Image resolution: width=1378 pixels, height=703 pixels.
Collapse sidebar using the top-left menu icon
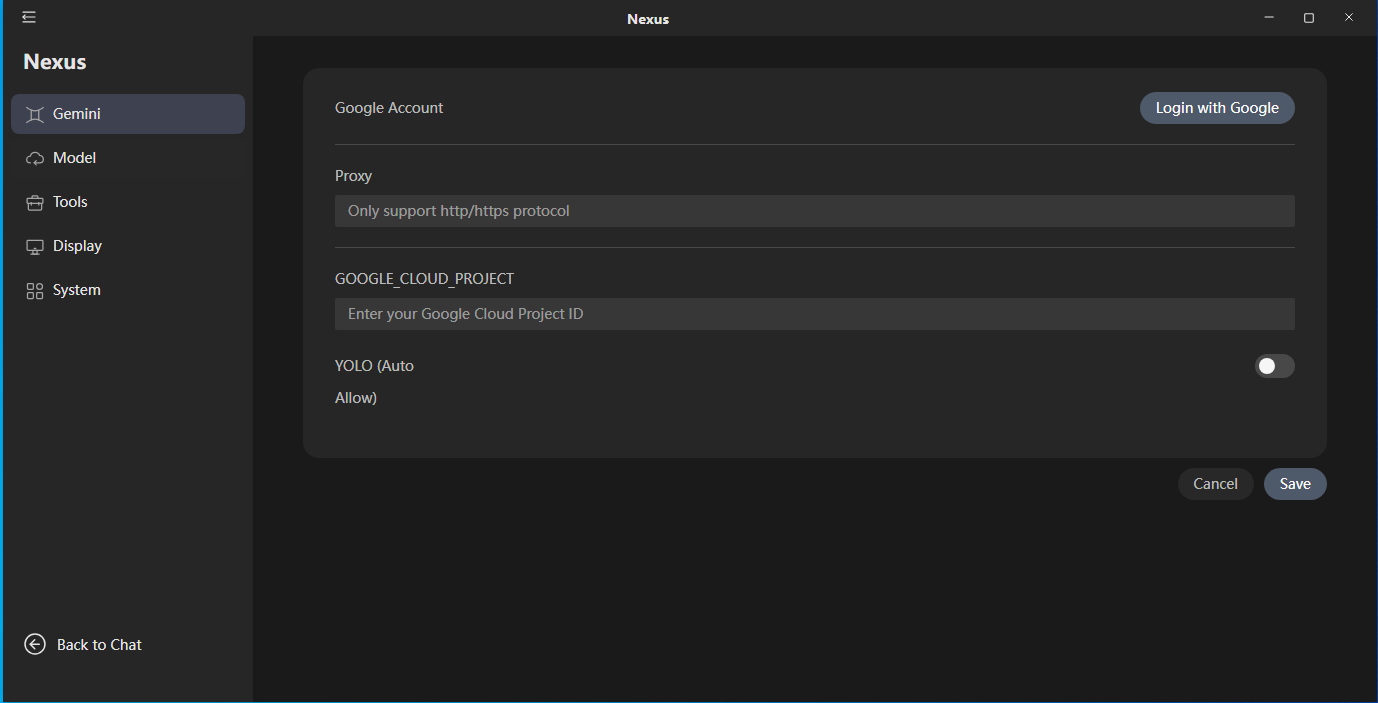[29, 17]
